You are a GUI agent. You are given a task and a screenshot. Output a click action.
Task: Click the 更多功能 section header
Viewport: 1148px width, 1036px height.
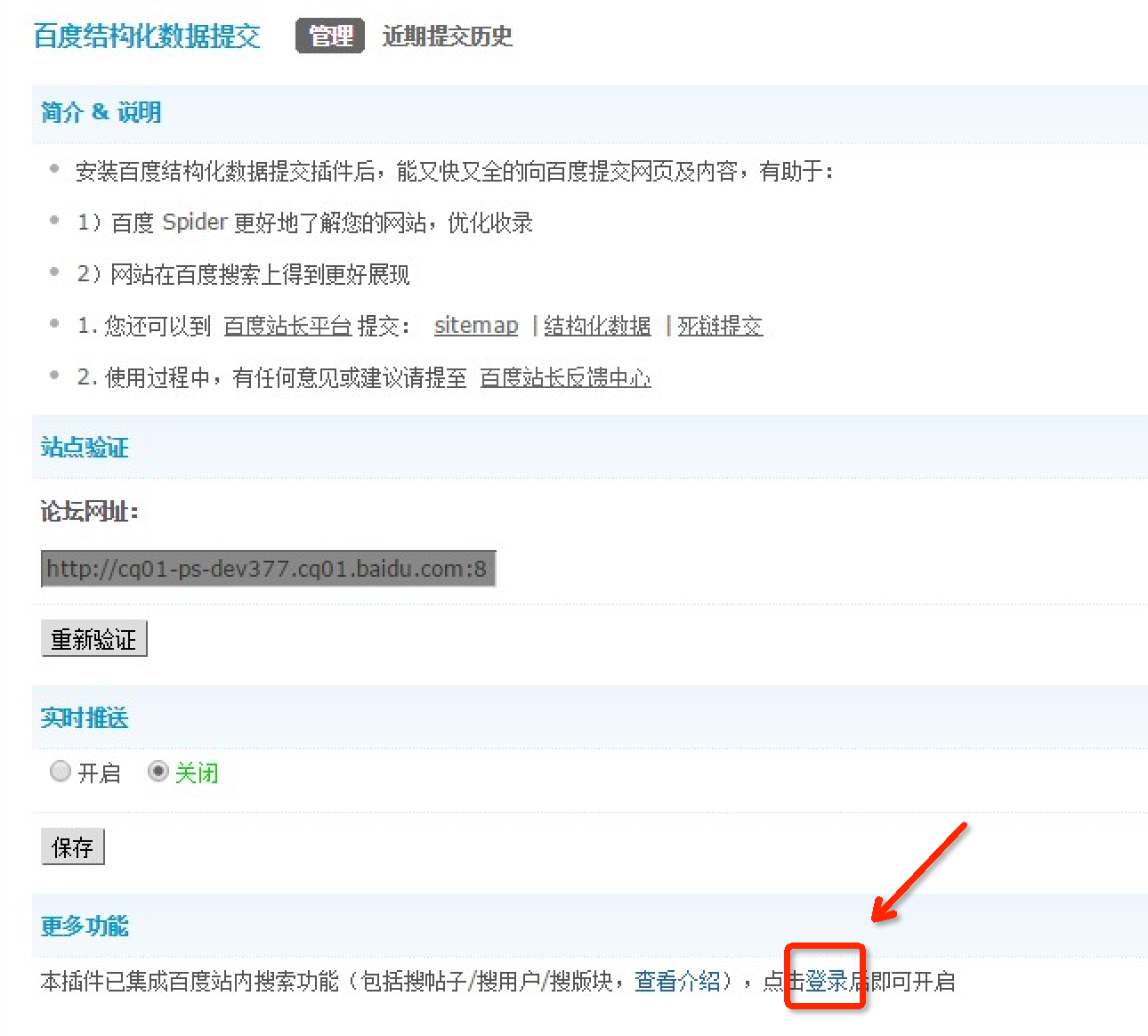point(85,927)
